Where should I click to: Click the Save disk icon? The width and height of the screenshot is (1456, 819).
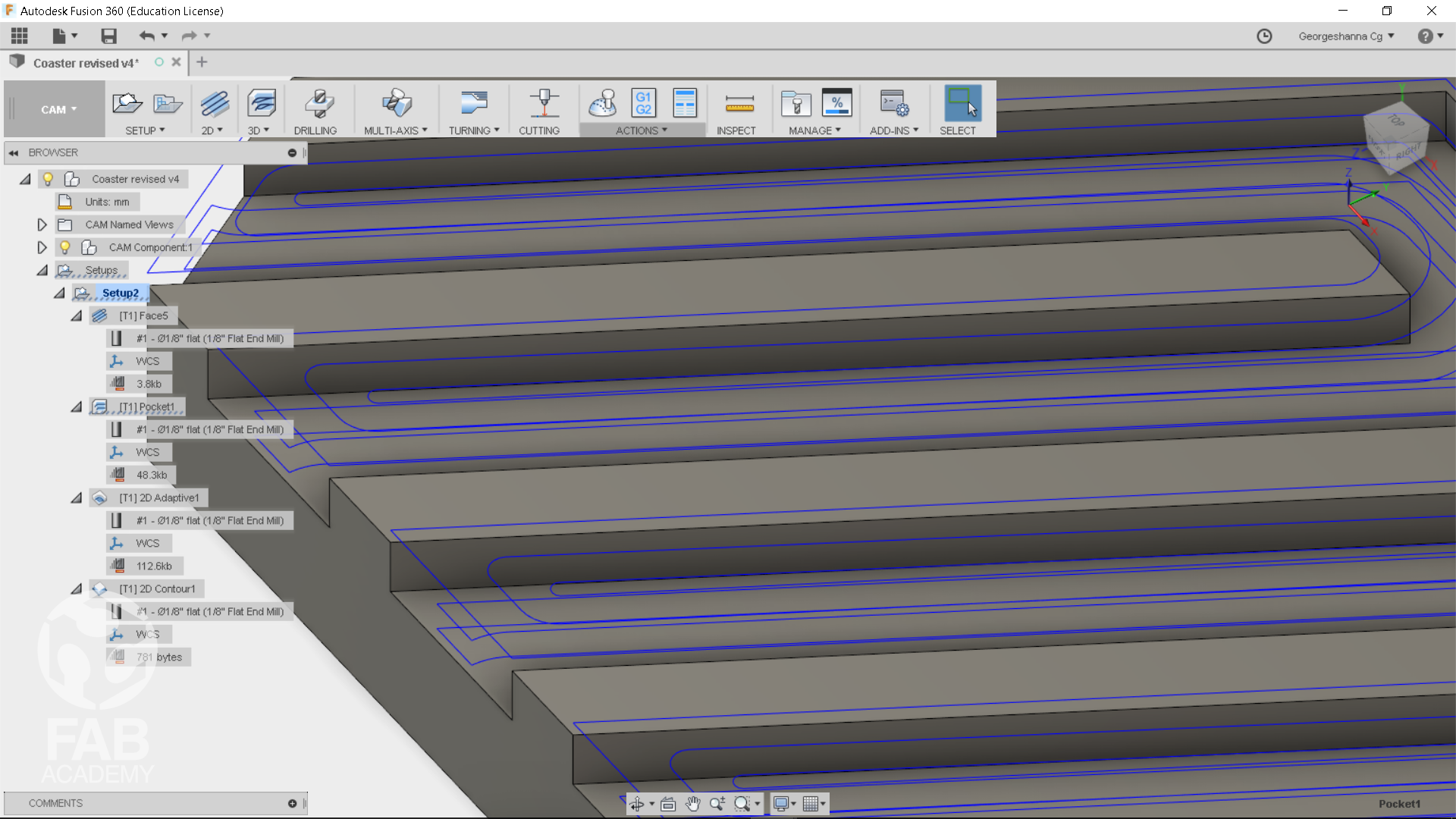pos(108,36)
